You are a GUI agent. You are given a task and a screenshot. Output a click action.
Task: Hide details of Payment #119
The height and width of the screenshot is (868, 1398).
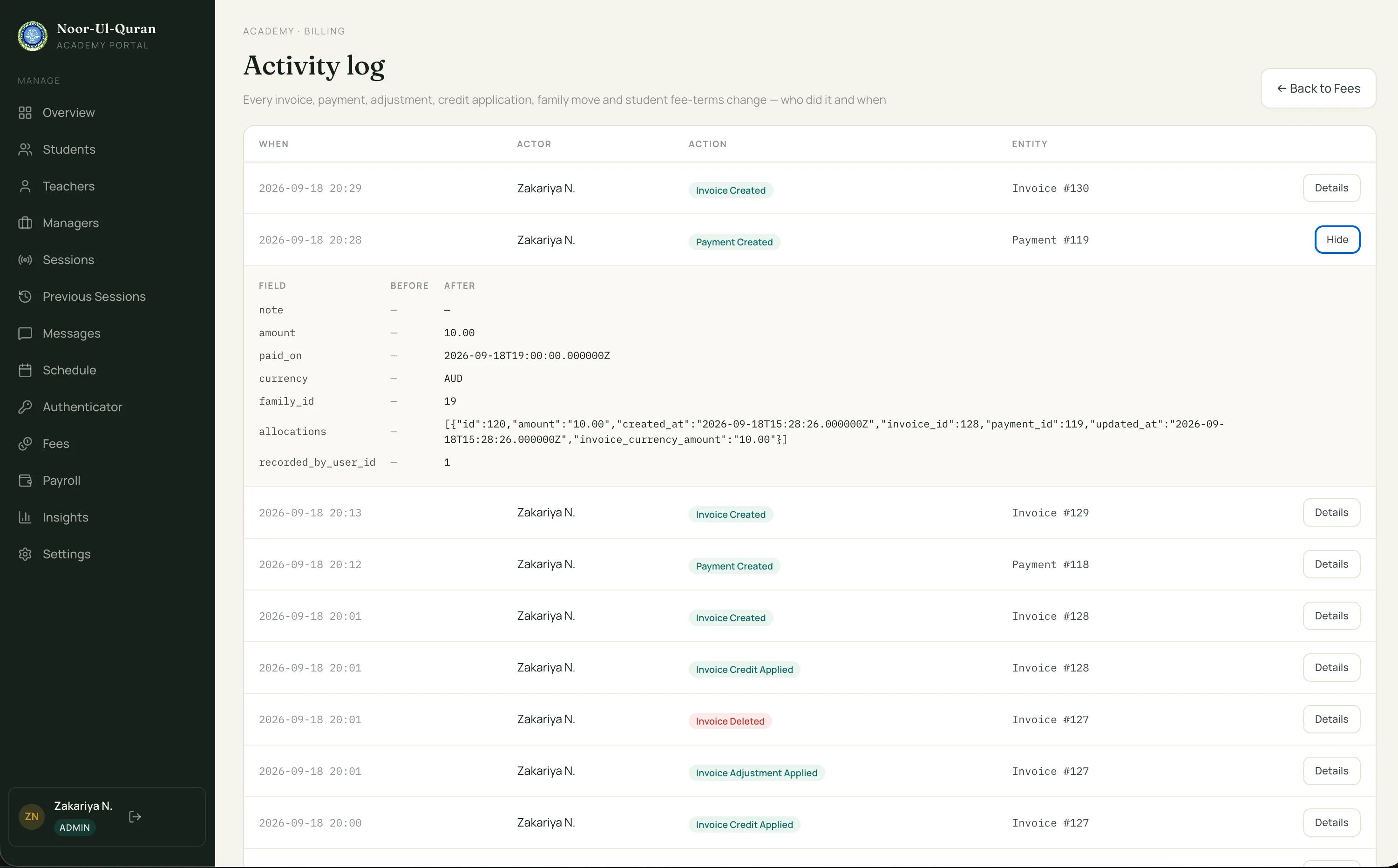point(1337,239)
